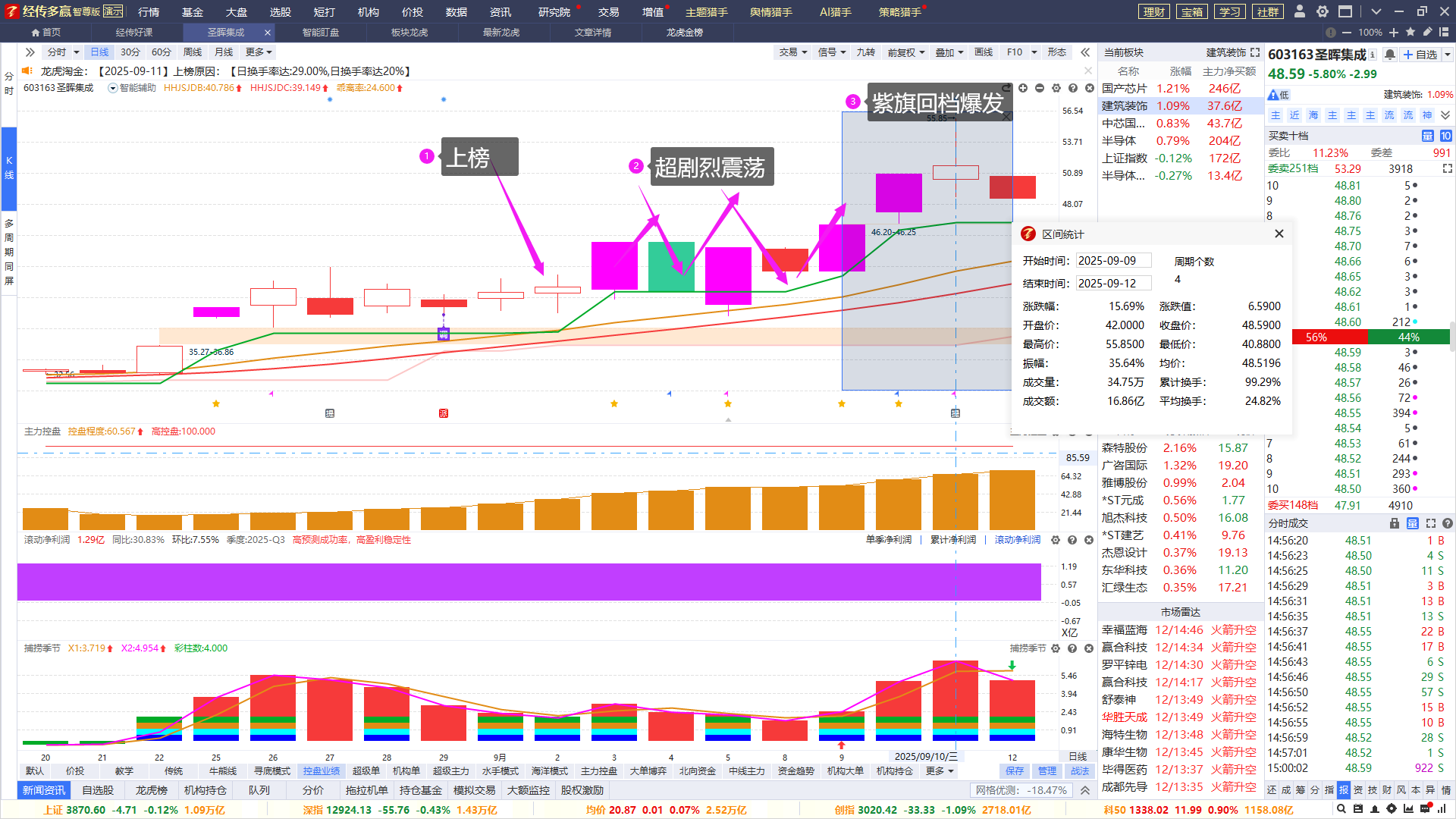Screen dimensions: 1456x819
Task: Click the 保存 button
Action: 1014,770
